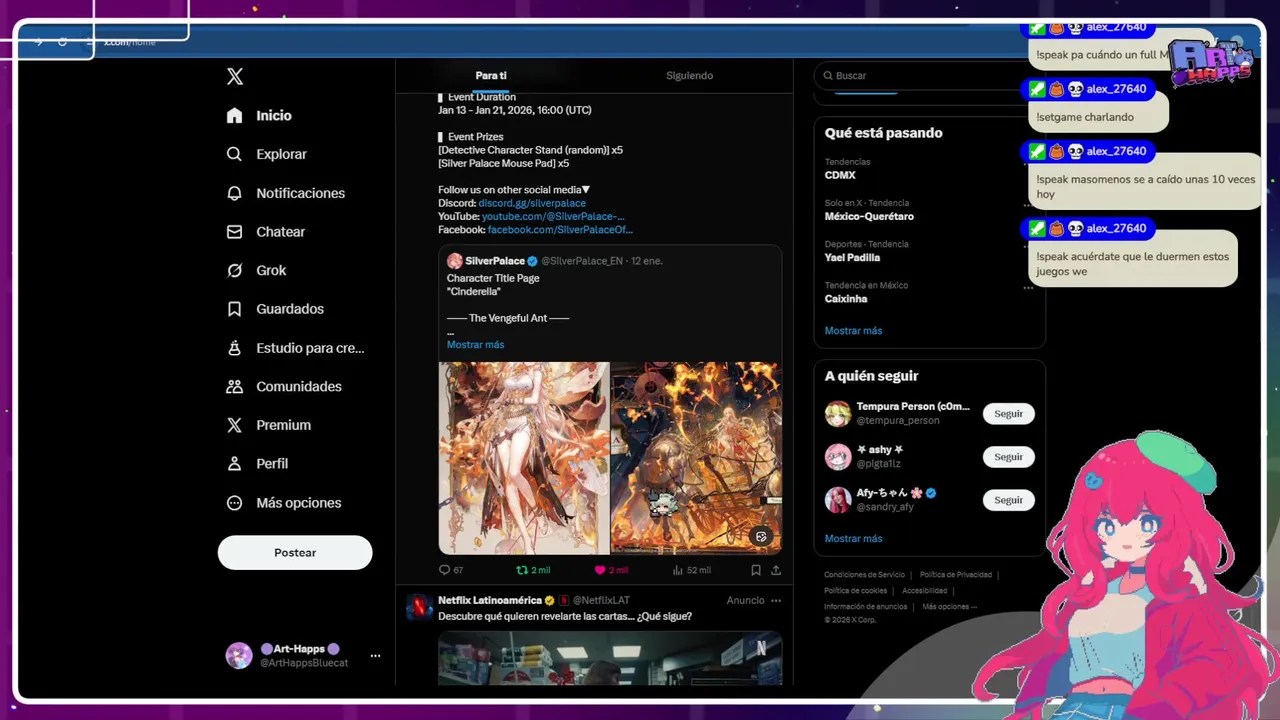Open the left Cinderella artwork image
Image resolution: width=1280 pixels, height=720 pixels.
(524, 458)
